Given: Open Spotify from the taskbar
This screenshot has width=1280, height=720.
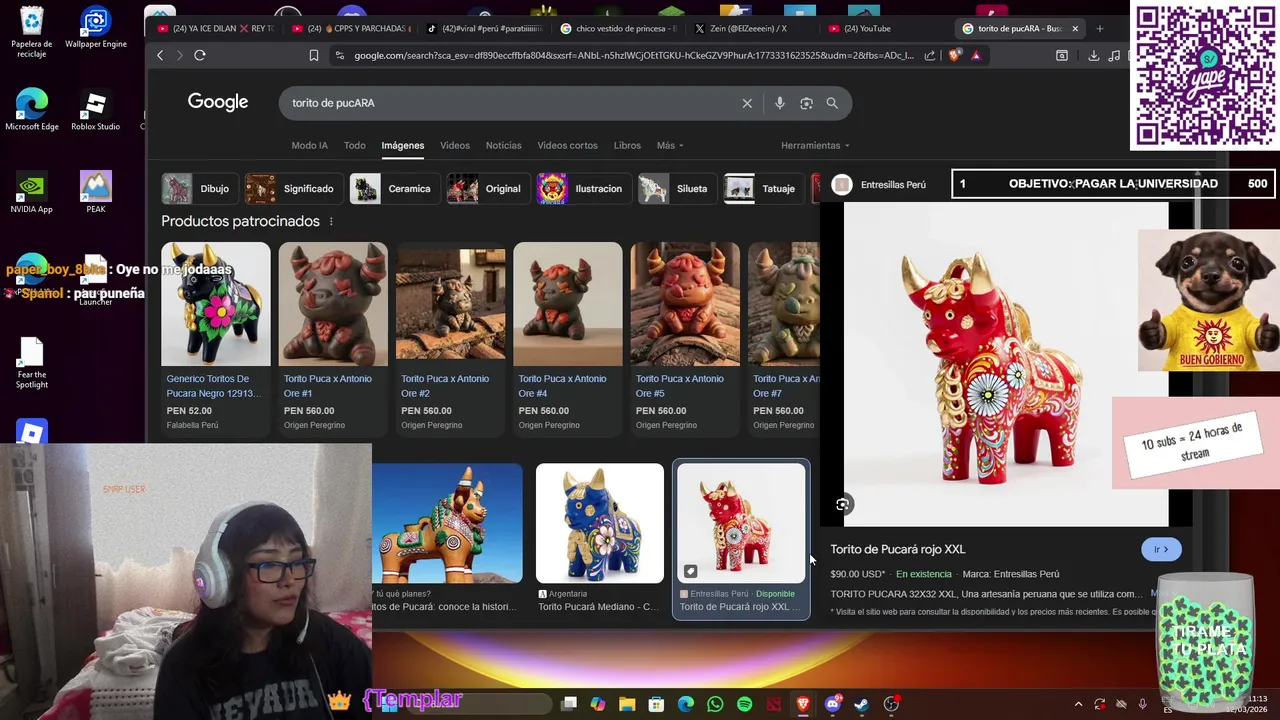Looking at the screenshot, I should tap(745, 704).
